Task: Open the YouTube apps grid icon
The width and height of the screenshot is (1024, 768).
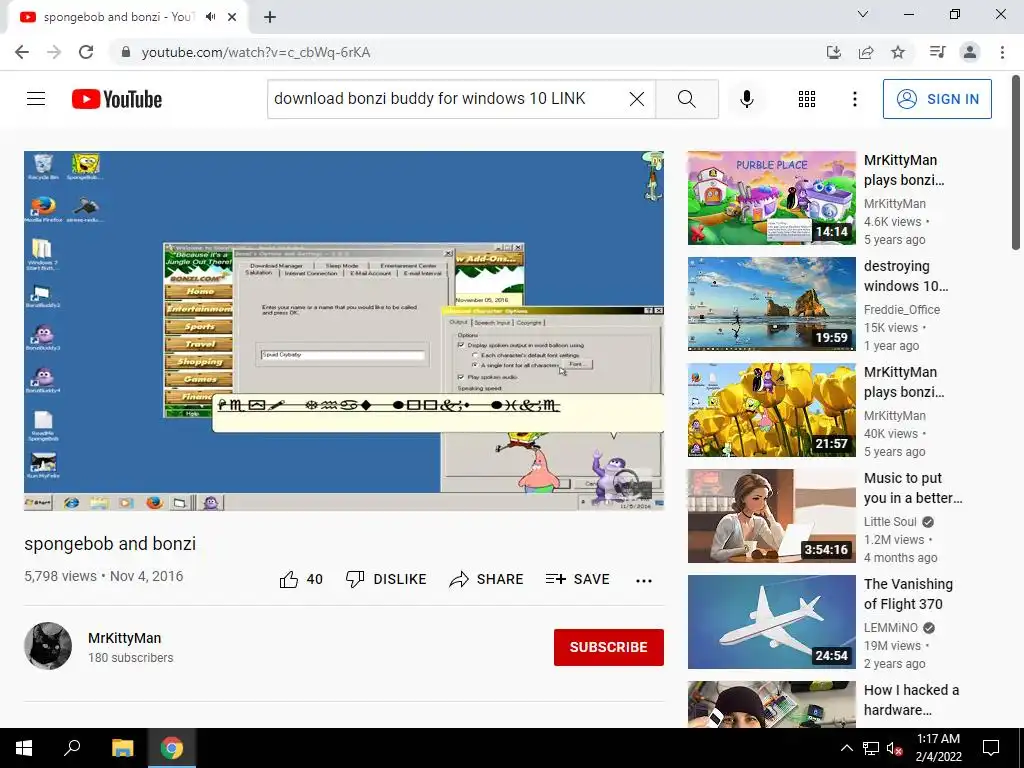Action: [807, 99]
